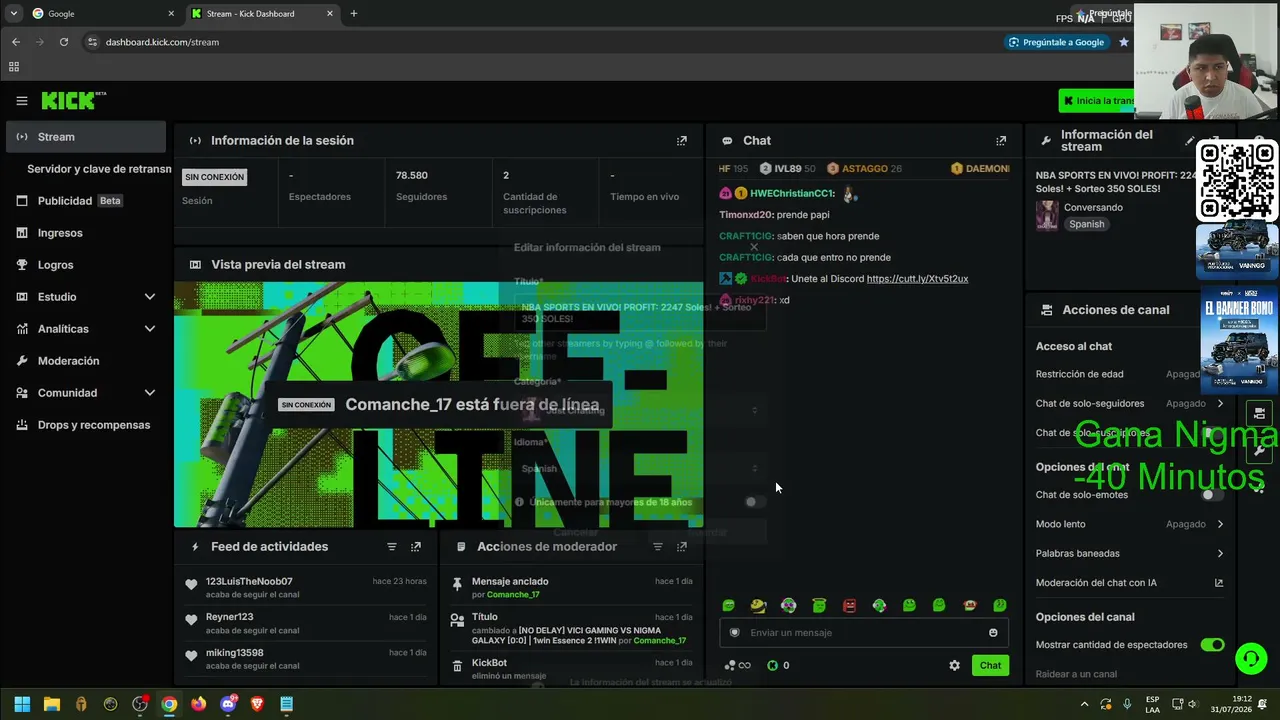The width and height of the screenshot is (1280, 720).
Task: Click the Enviar un mensaje input field
Action: (x=863, y=633)
